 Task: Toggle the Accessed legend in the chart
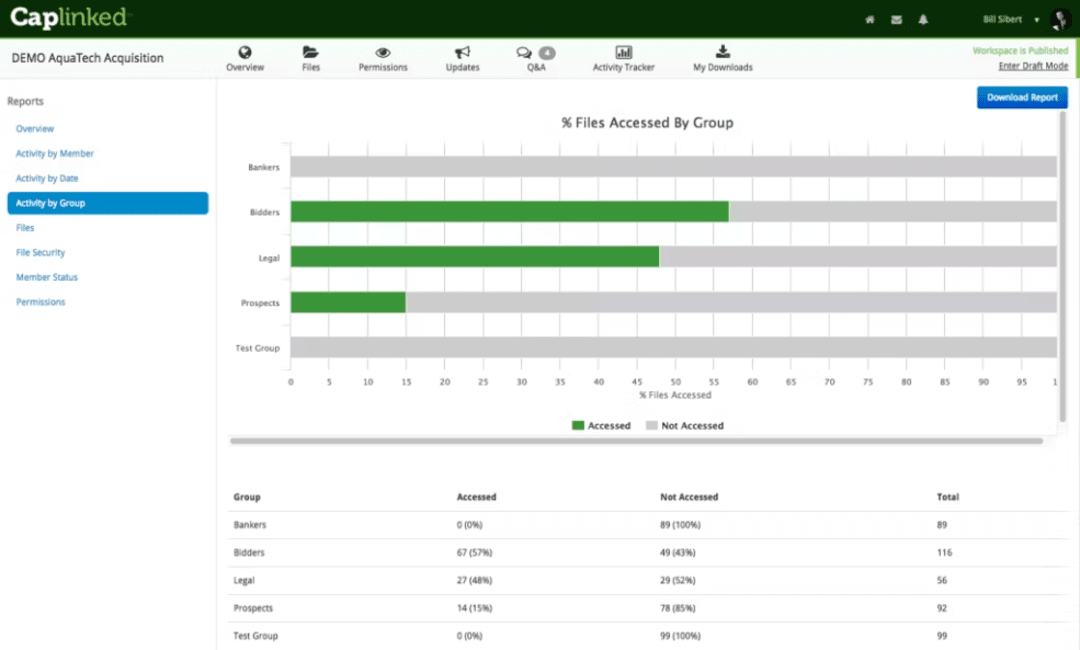tap(601, 425)
